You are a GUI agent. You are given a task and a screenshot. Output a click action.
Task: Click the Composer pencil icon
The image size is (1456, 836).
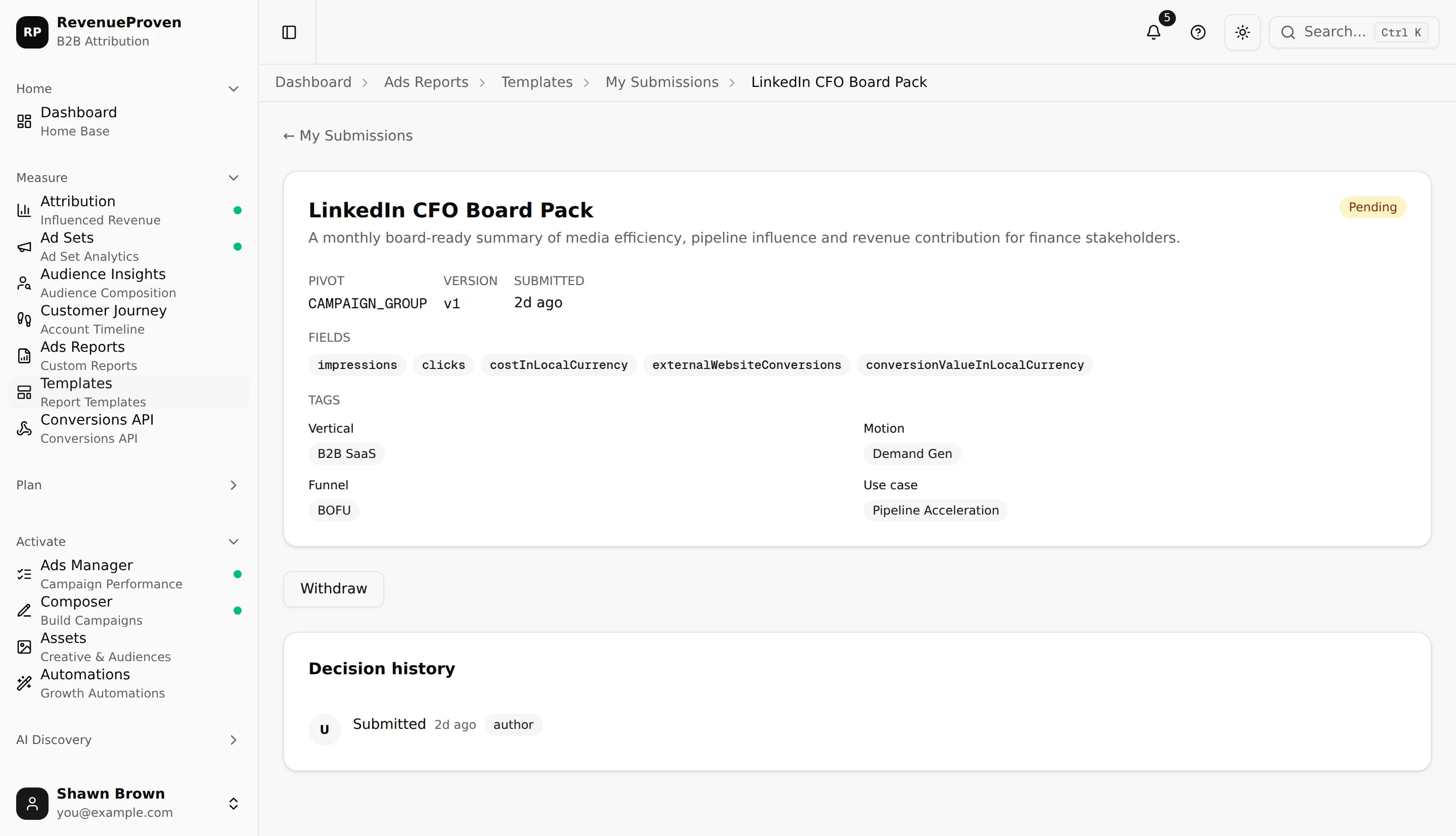[x=24, y=611]
